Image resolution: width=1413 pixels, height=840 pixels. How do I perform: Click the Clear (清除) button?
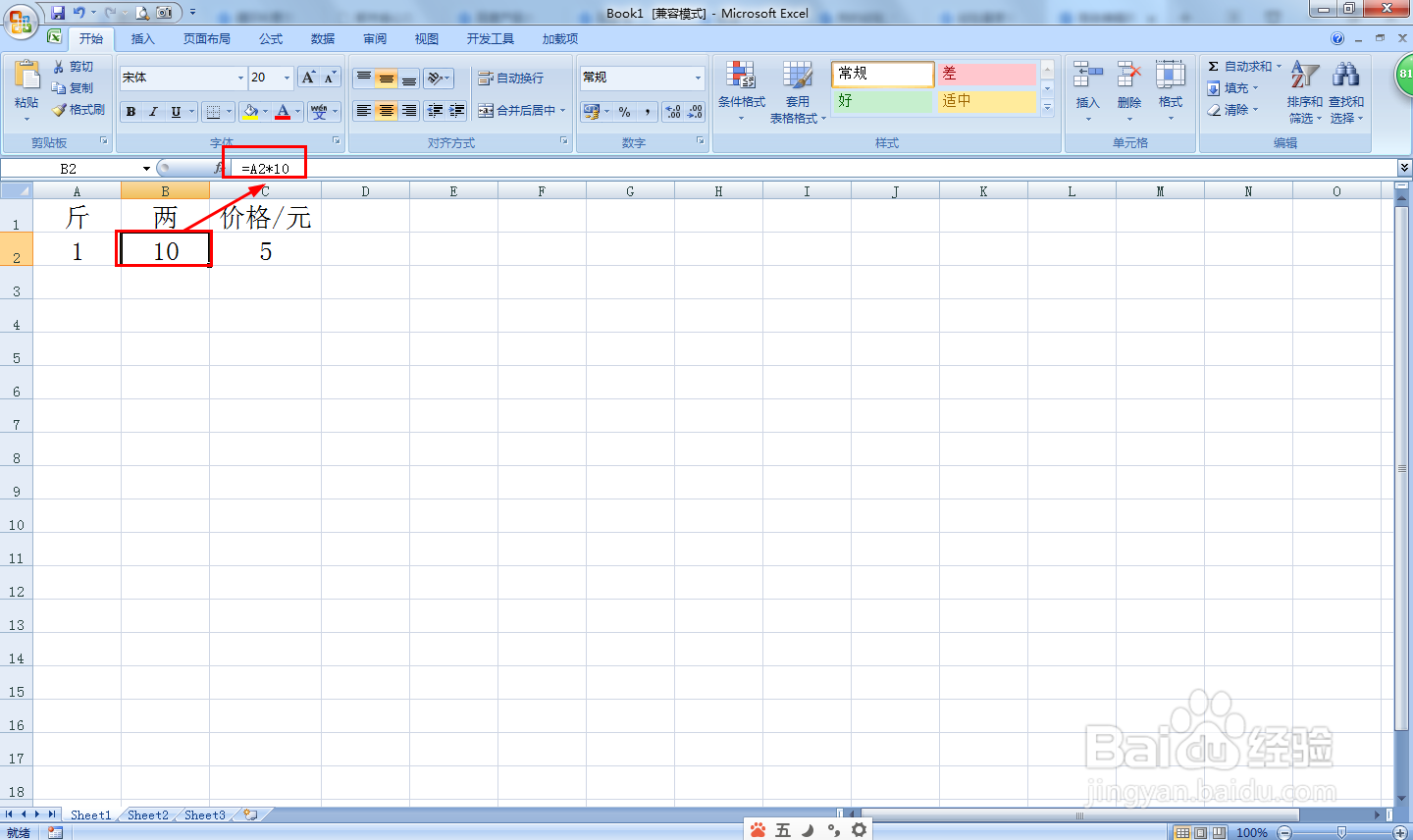click(x=1232, y=110)
